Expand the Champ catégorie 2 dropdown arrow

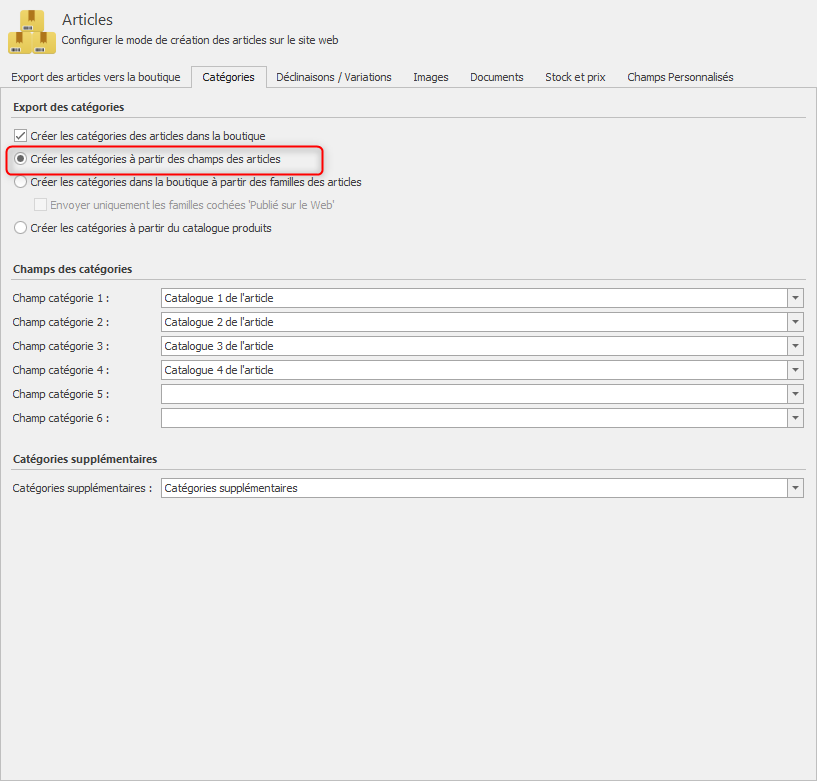(795, 322)
